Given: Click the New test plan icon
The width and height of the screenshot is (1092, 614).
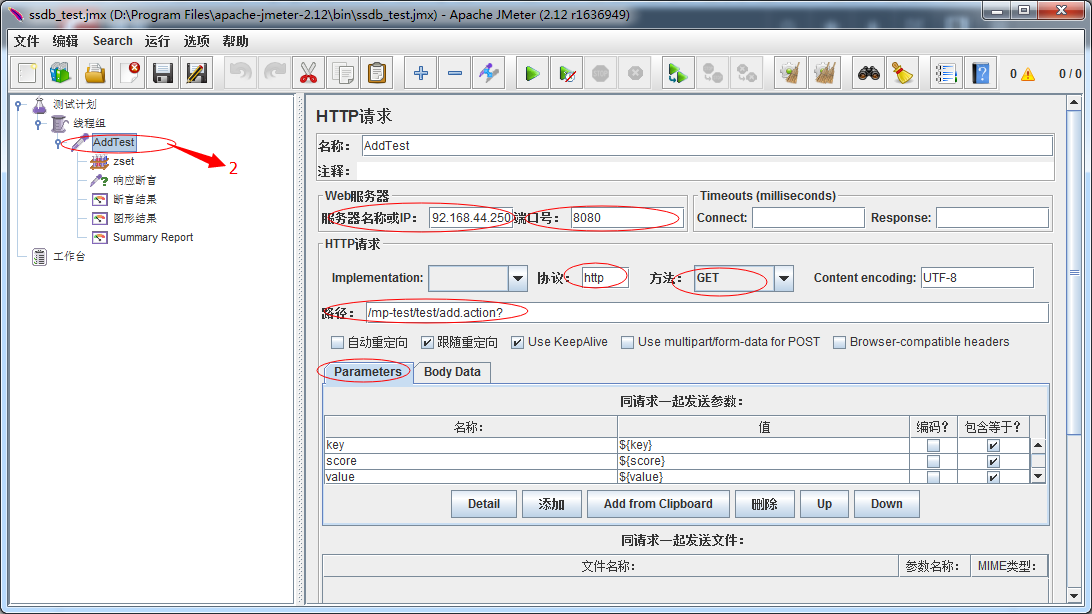Looking at the screenshot, I should tap(27, 72).
